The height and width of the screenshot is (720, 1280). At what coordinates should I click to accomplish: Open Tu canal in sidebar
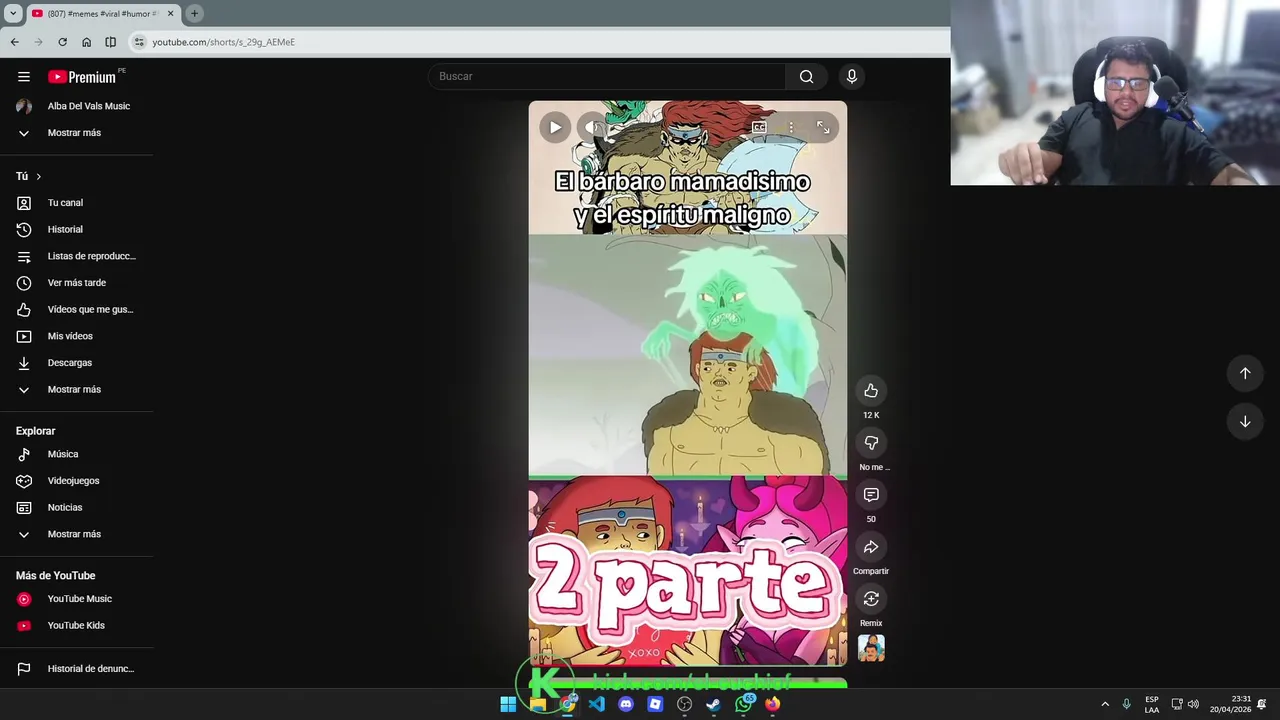click(x=77, y=203)
